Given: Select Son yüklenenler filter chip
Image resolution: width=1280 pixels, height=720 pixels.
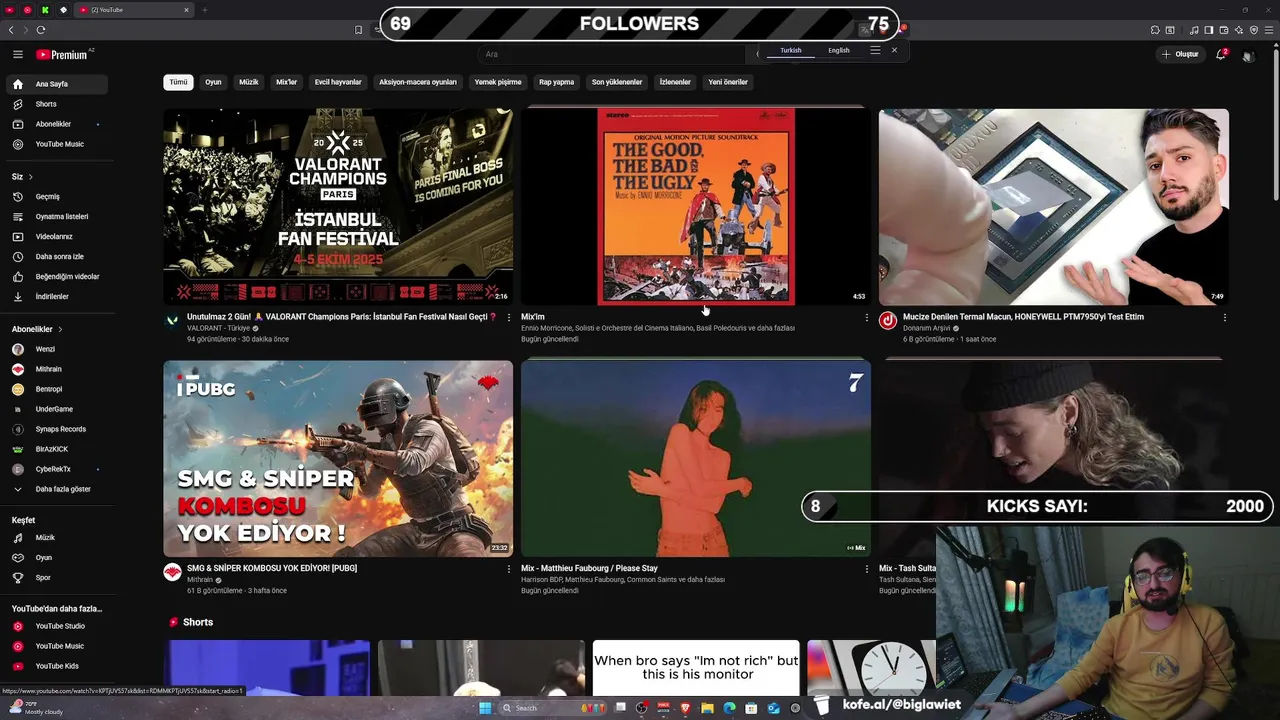Looking at the screenshot, I should pyautogui.click(x=617, y=82).
